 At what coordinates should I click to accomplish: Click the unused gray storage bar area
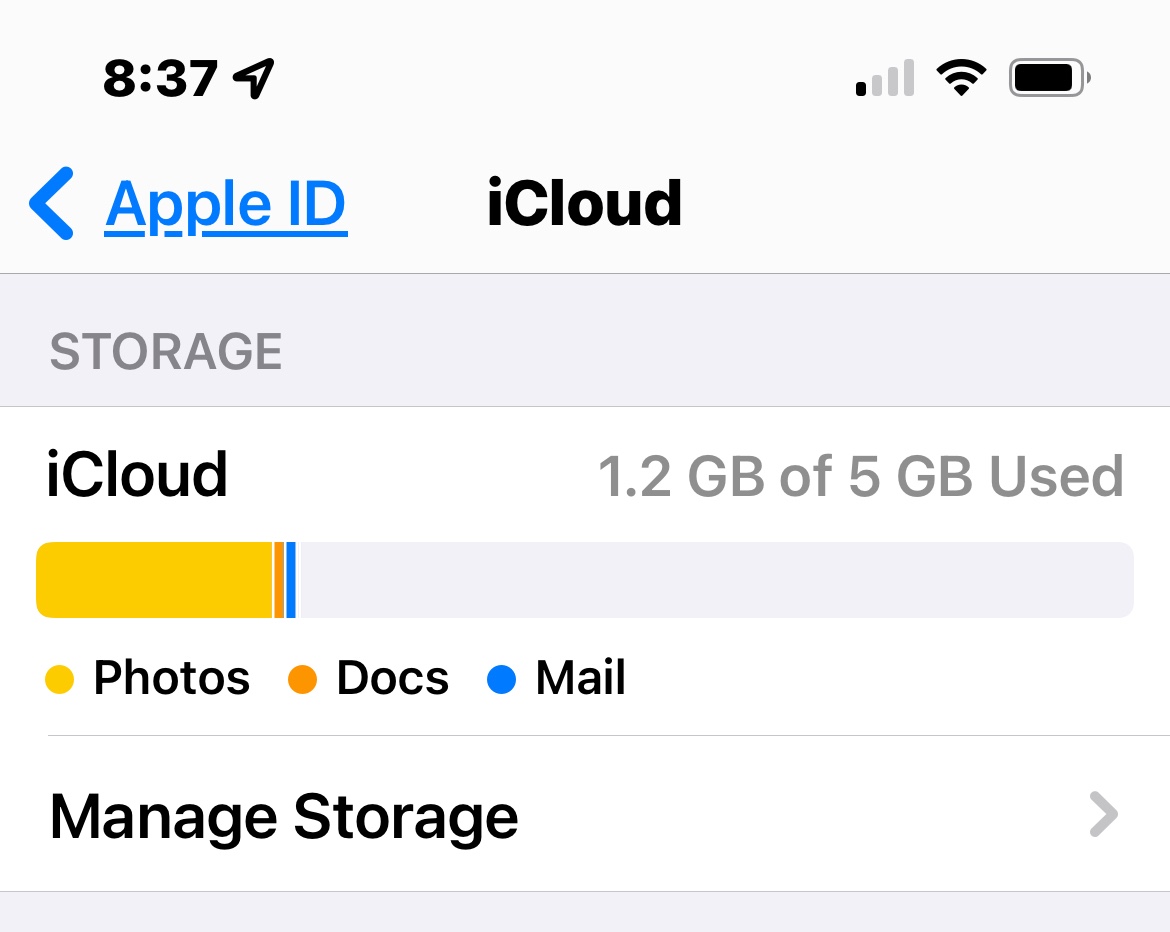(x=714, y=580)
